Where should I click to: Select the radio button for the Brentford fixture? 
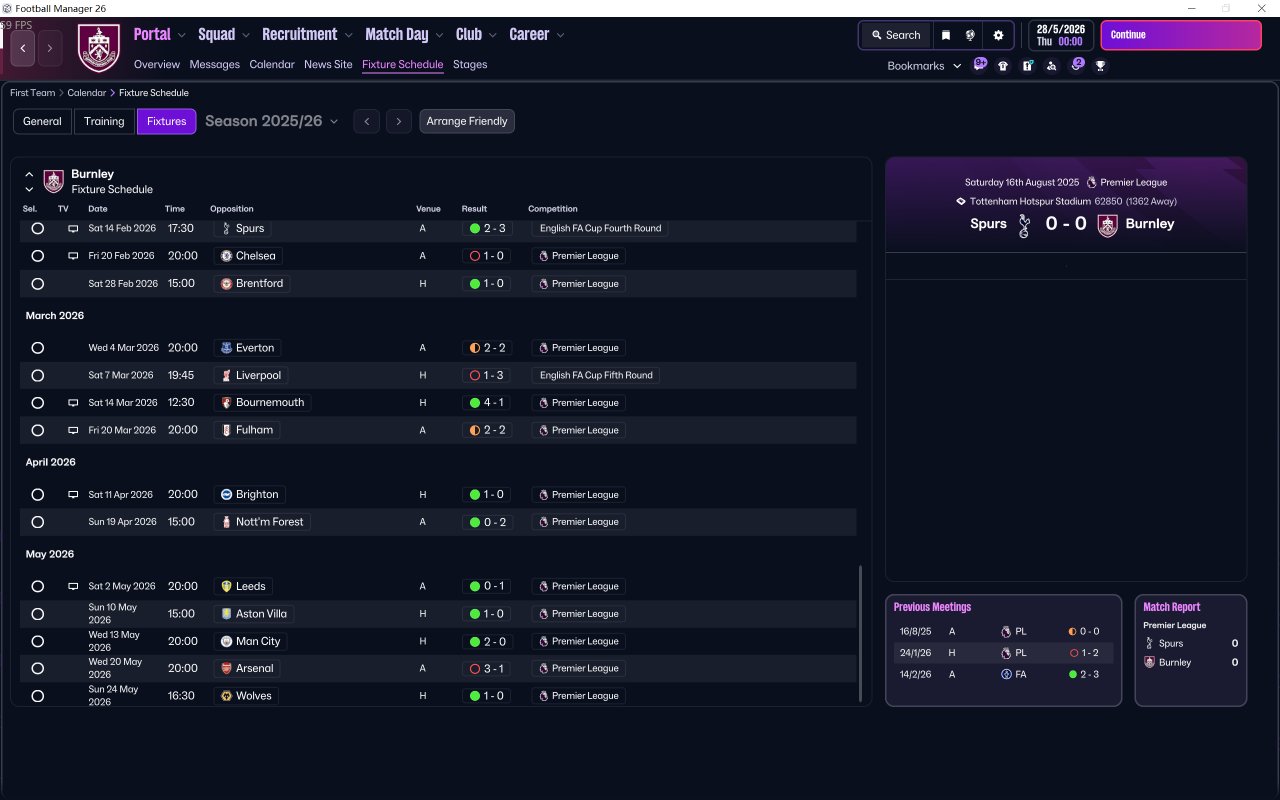coord(38,284)
